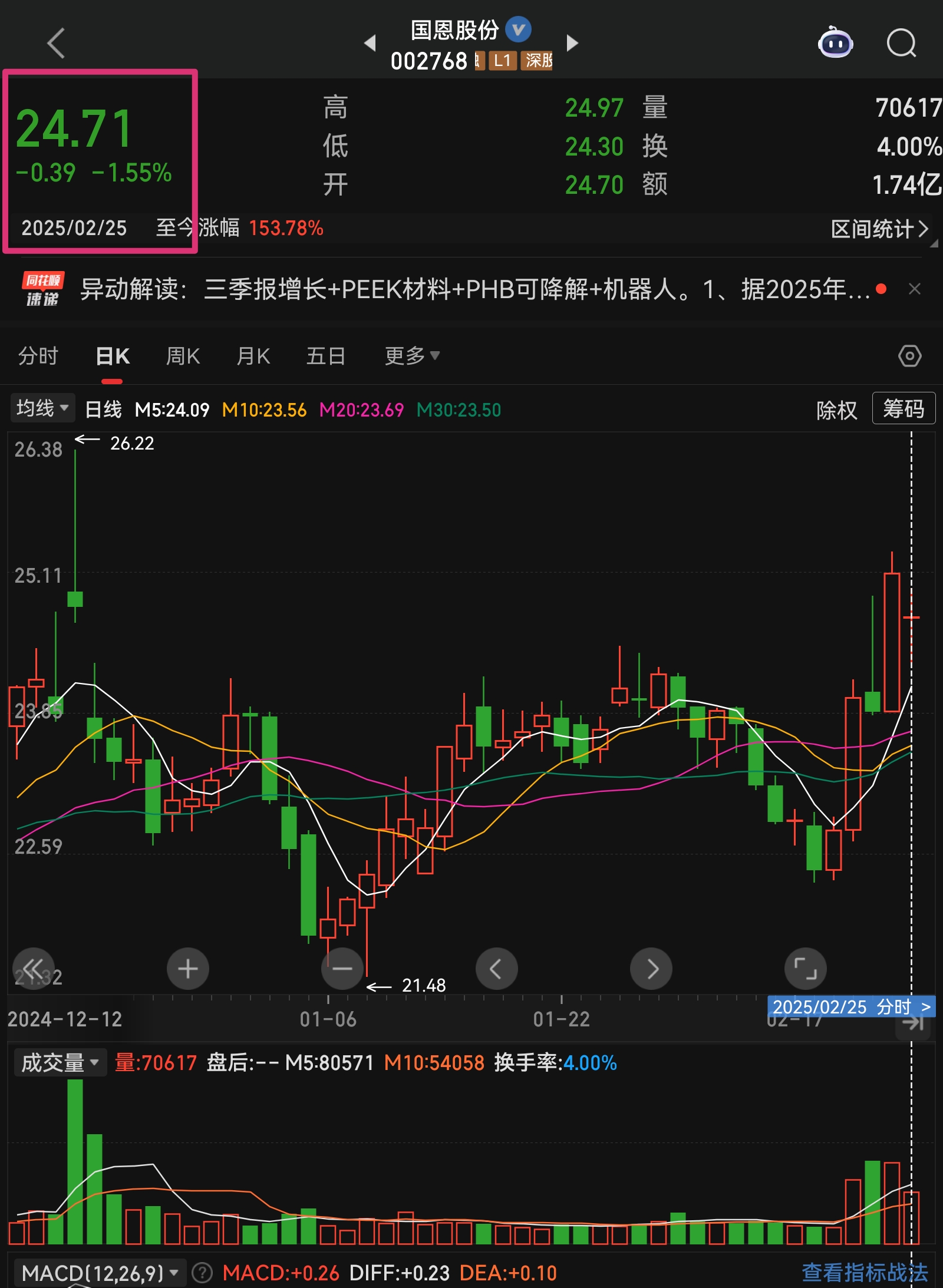Screen dimensions: 943x1288
Task: Move chart cursor left one candle
Action: coord(497,969)
